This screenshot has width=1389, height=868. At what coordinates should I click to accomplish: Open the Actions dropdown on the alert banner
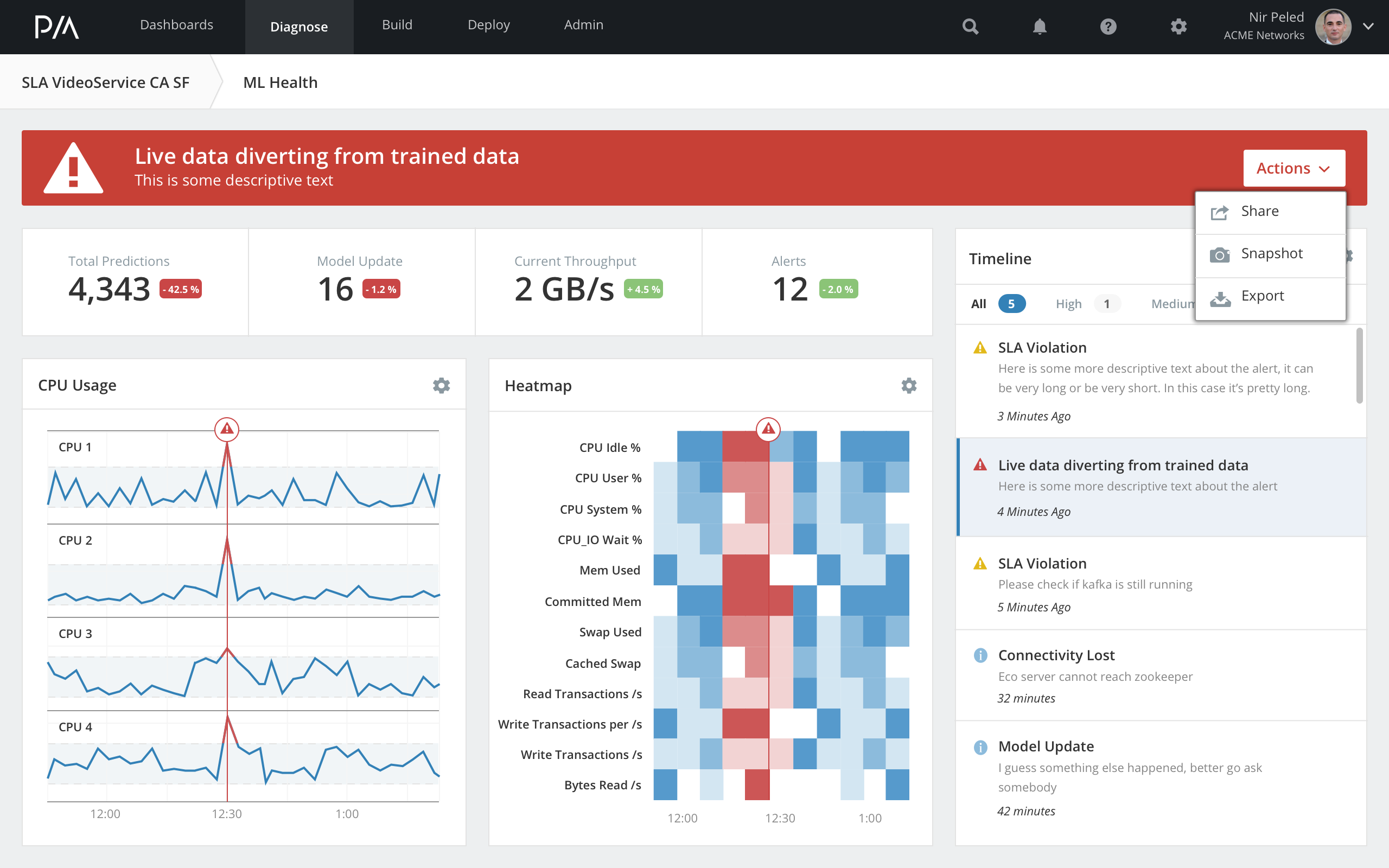click(x=1294, y=168)
